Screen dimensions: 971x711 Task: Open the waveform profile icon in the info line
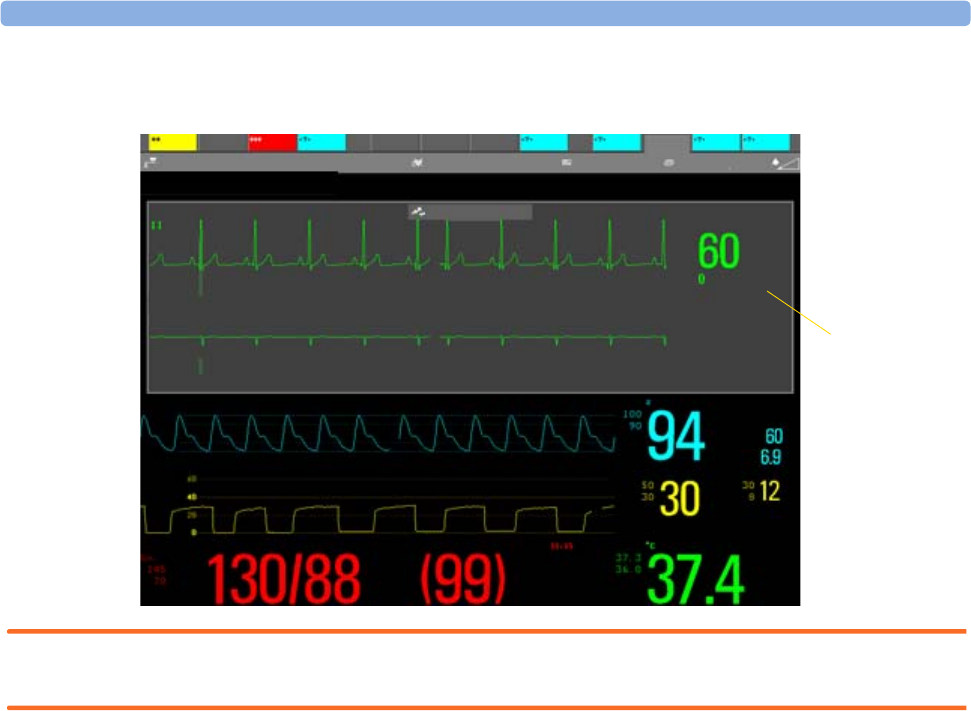pyautogui.click(x=417, y=162)
